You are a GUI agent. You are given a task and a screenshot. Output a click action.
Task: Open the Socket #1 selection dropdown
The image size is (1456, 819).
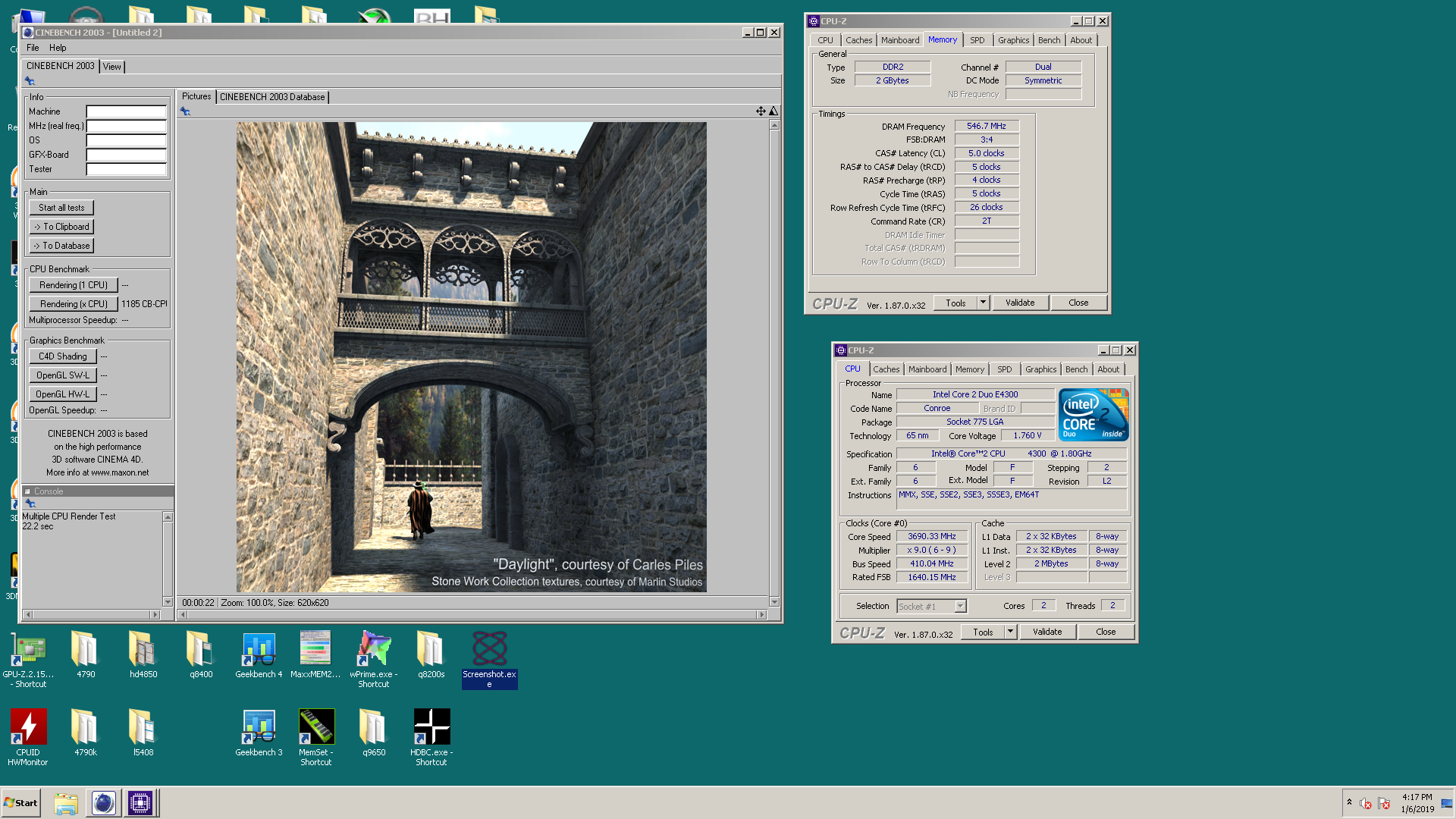pos(932,607)
